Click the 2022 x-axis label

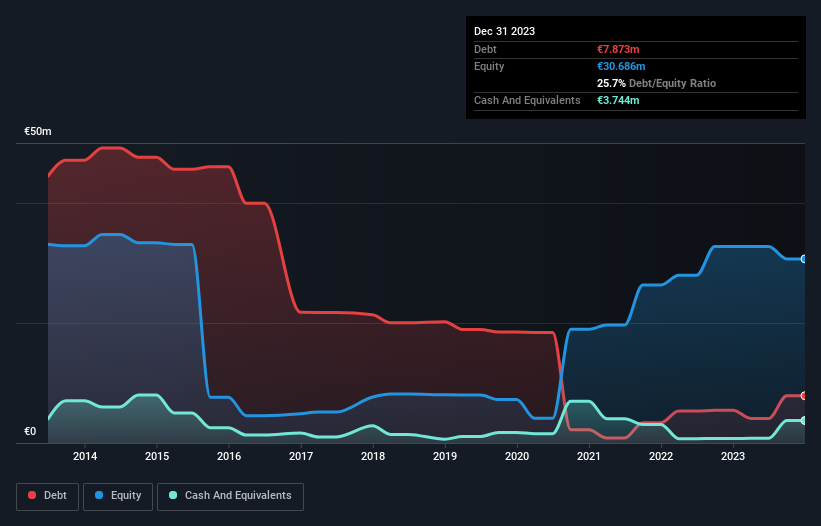(x=661, y=456)
